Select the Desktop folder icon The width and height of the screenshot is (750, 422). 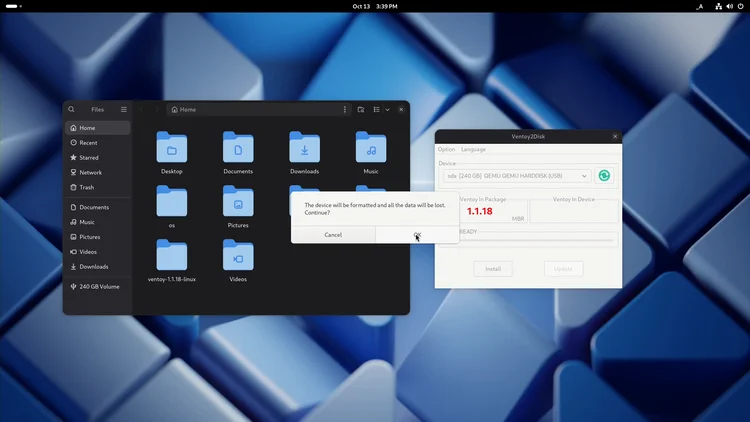pyautogui.click(x=172, y=147)
